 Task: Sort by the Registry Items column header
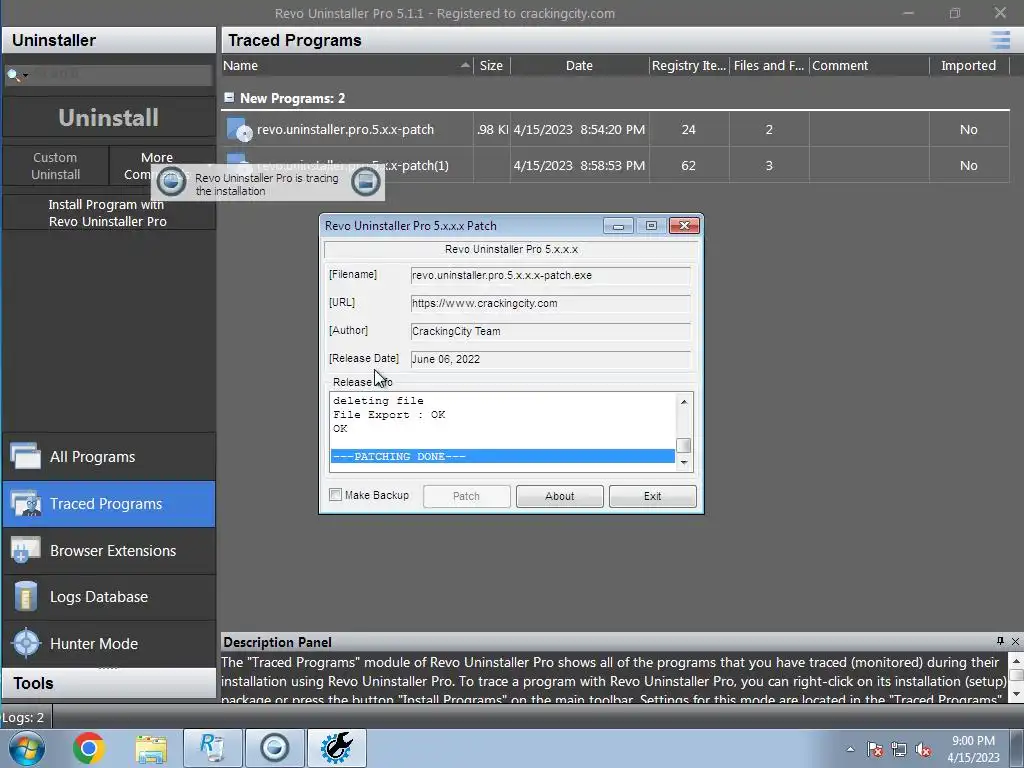click(689, 65)
